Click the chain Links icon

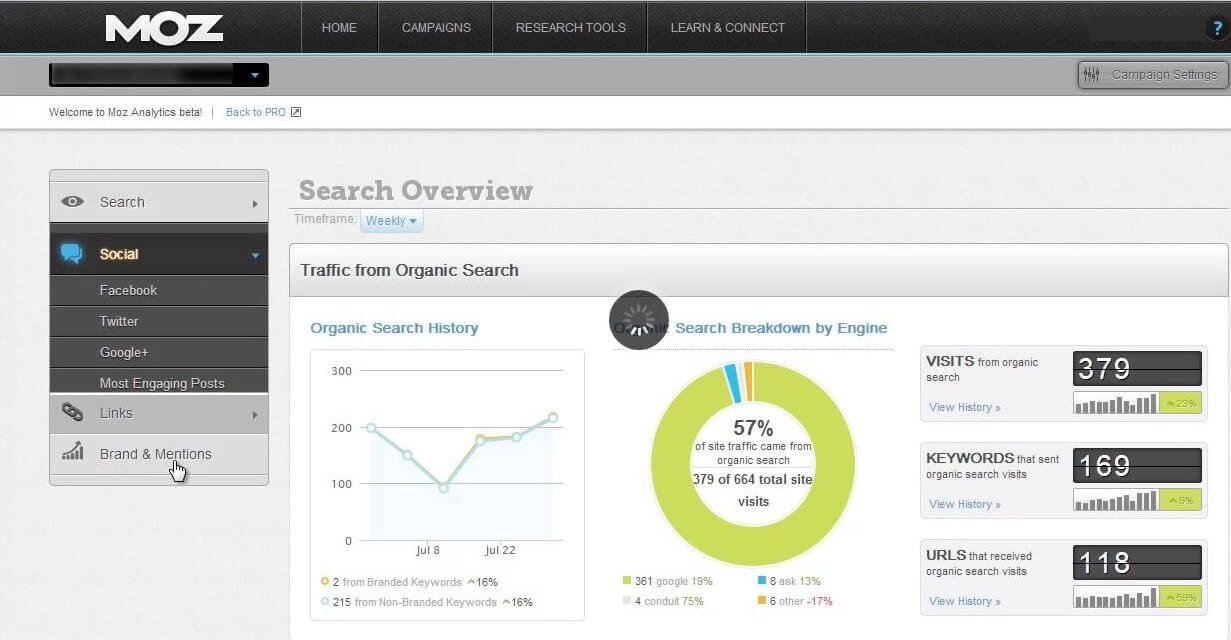point(72,412)
